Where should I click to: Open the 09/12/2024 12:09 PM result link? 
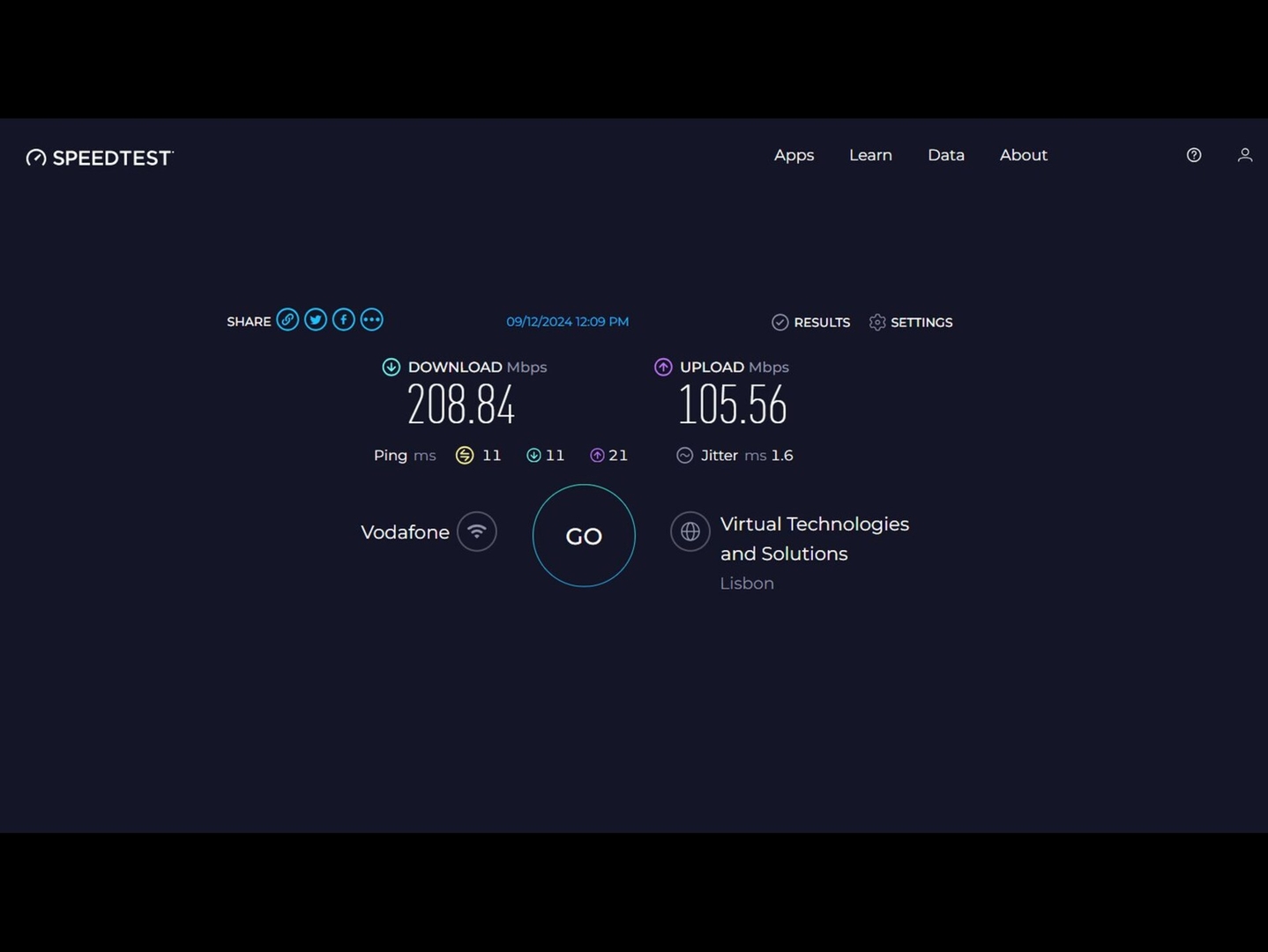click(x=567, y=322)
